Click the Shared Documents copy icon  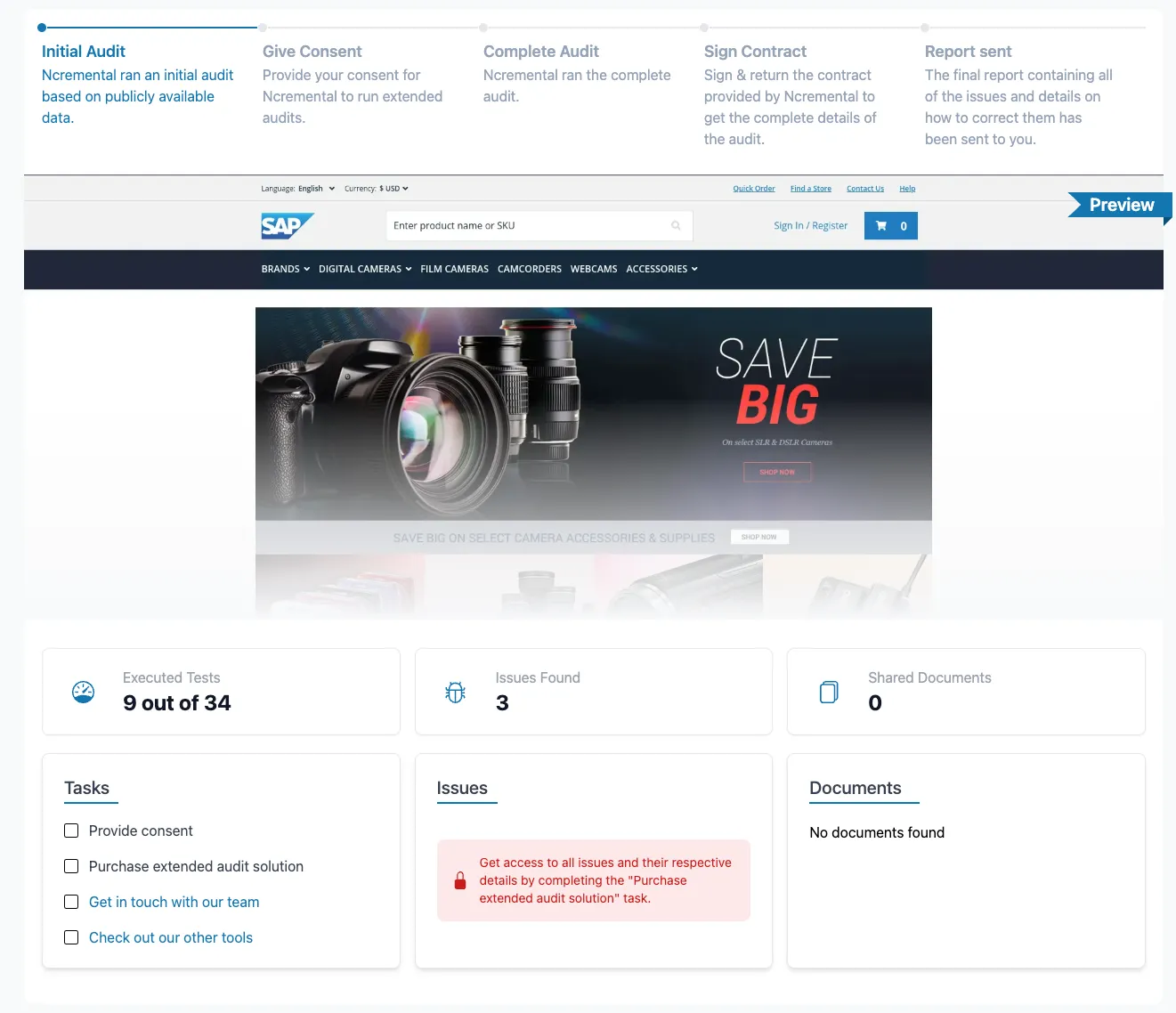tap(829, 692)
